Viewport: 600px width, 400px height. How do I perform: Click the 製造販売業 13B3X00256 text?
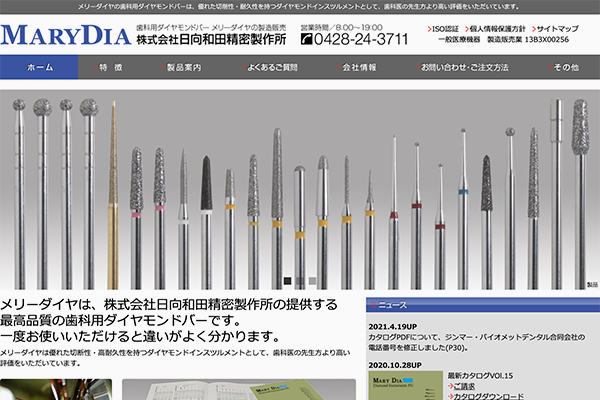528,39
